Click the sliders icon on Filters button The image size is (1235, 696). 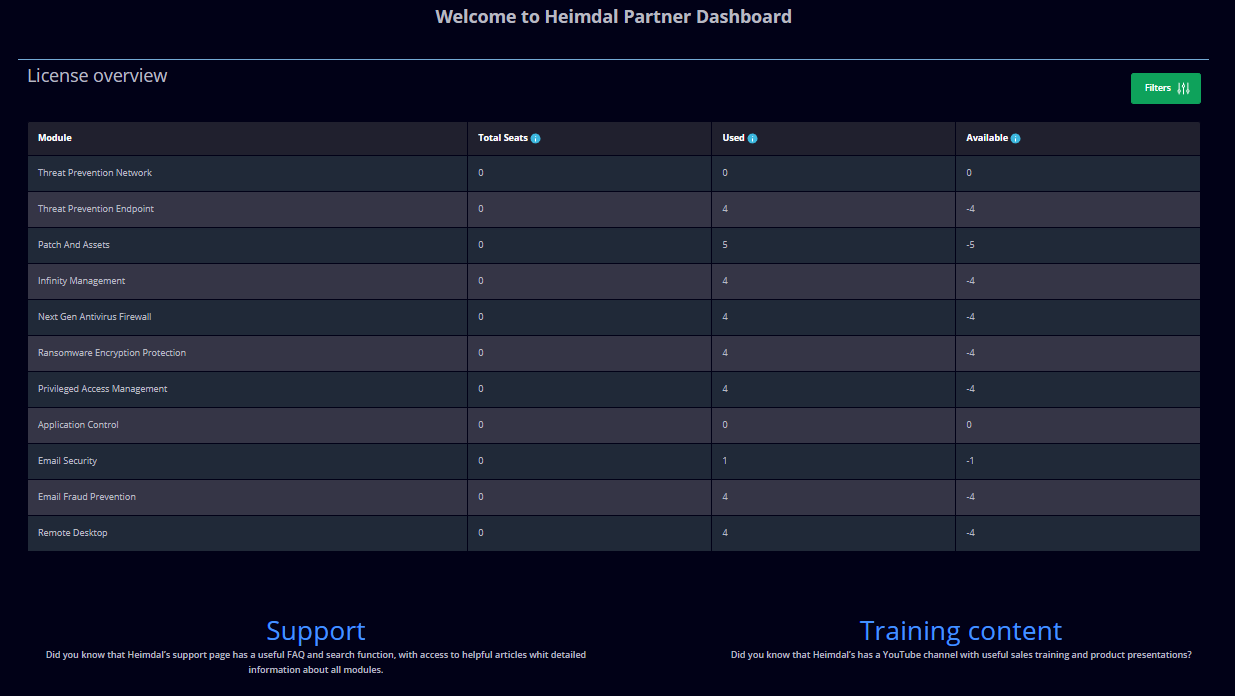point(1184,88)
